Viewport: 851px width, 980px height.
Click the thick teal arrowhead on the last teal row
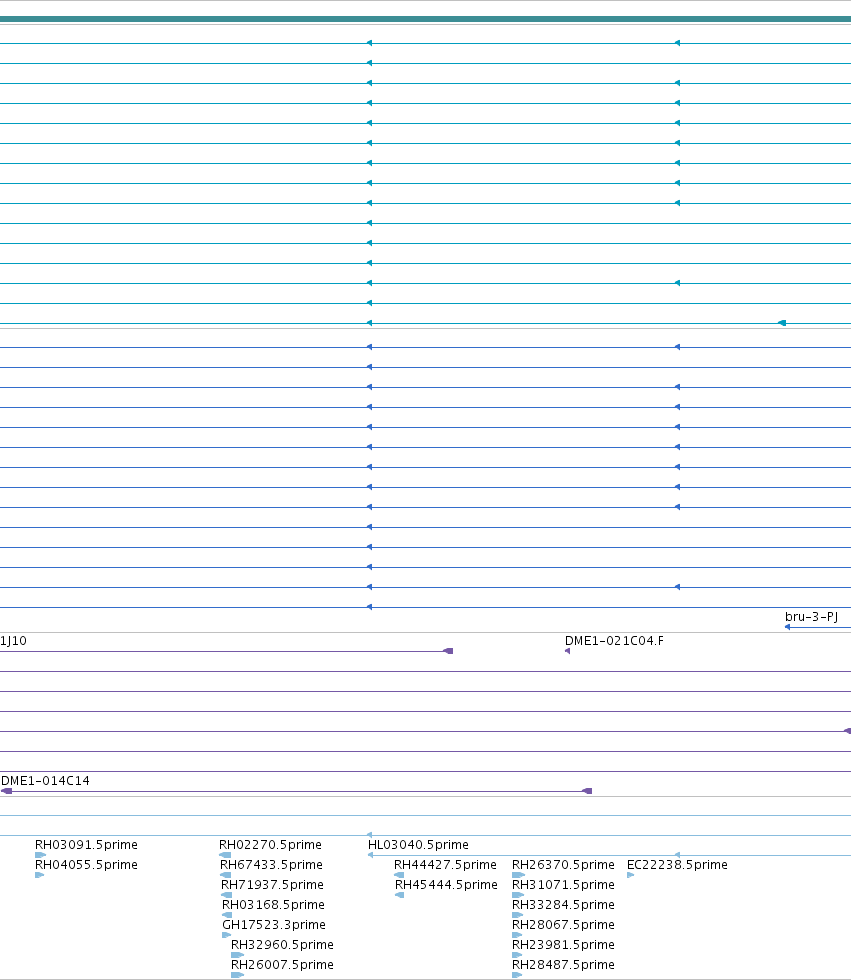click(782, 323)
